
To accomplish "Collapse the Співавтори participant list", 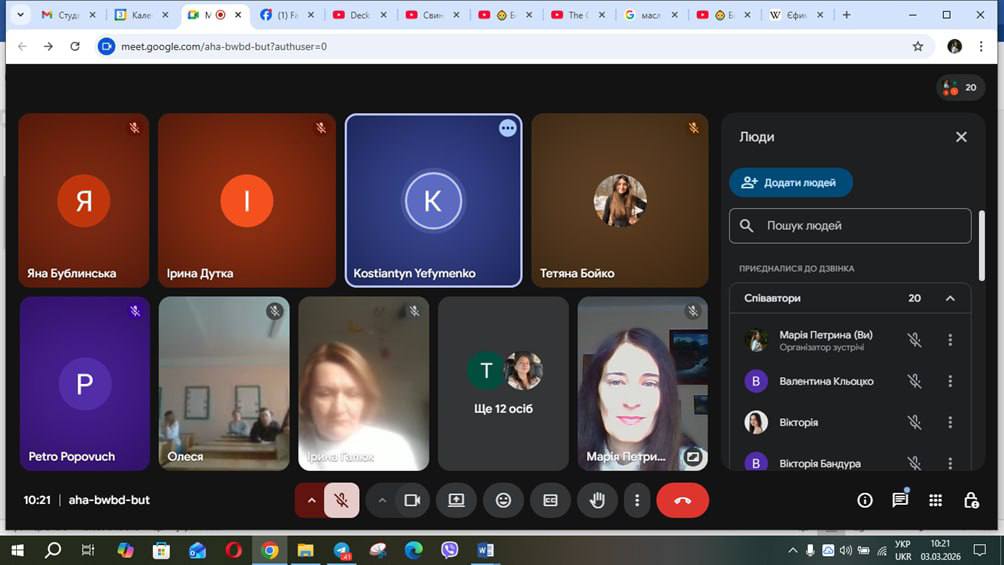I will [x=950, y=298].
